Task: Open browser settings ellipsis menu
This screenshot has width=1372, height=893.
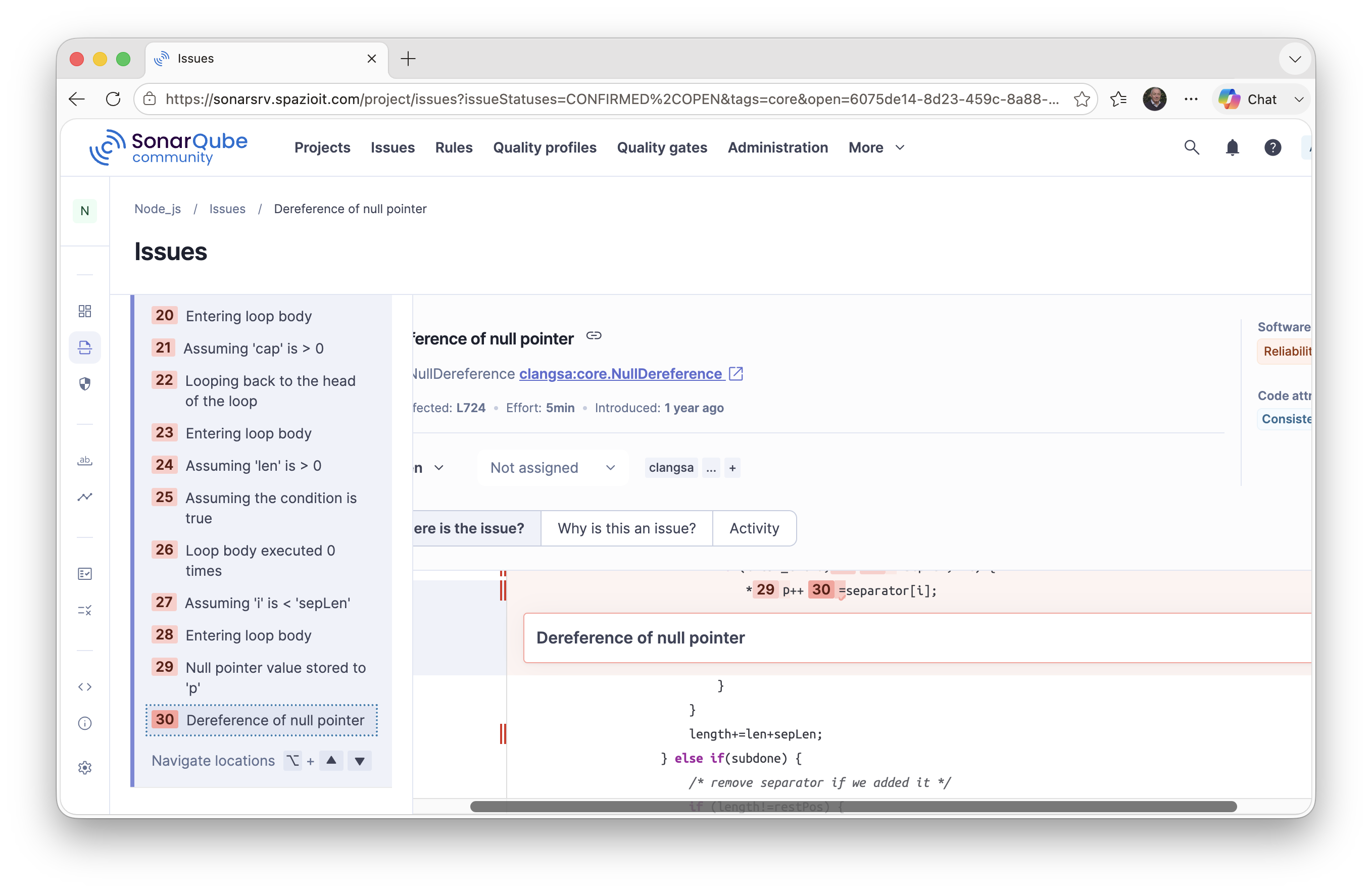Action: pos(1191,99)
